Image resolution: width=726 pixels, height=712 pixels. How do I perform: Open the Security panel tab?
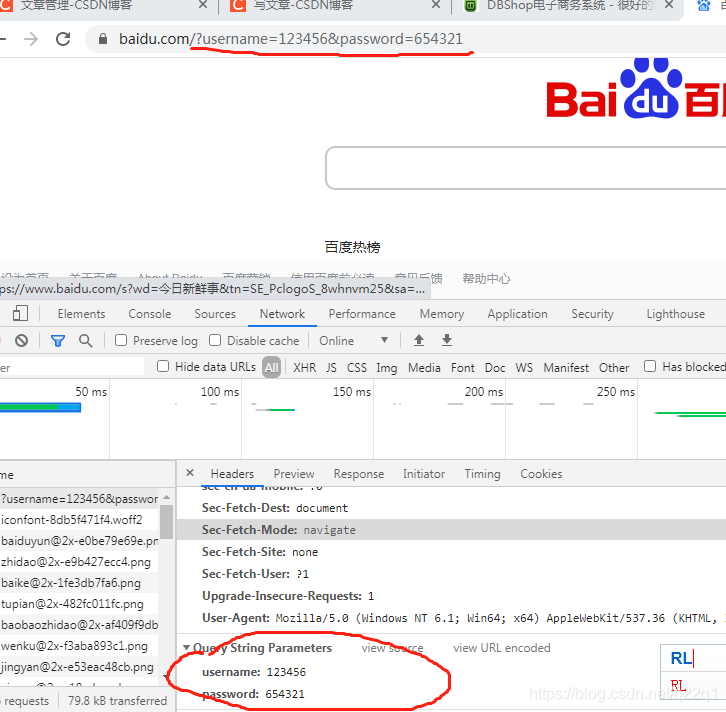coord(592,314)
